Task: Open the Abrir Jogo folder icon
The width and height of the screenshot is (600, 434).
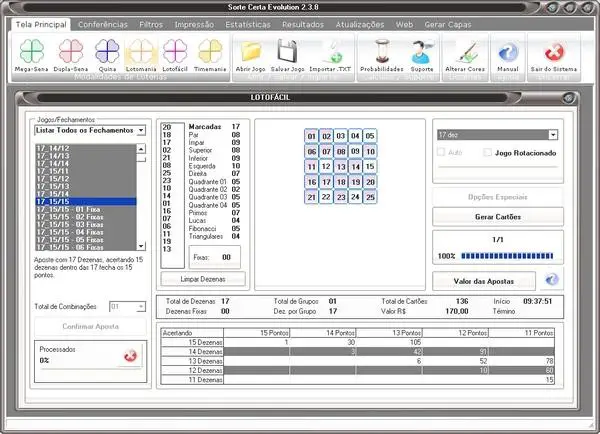Action: (251, 51)
